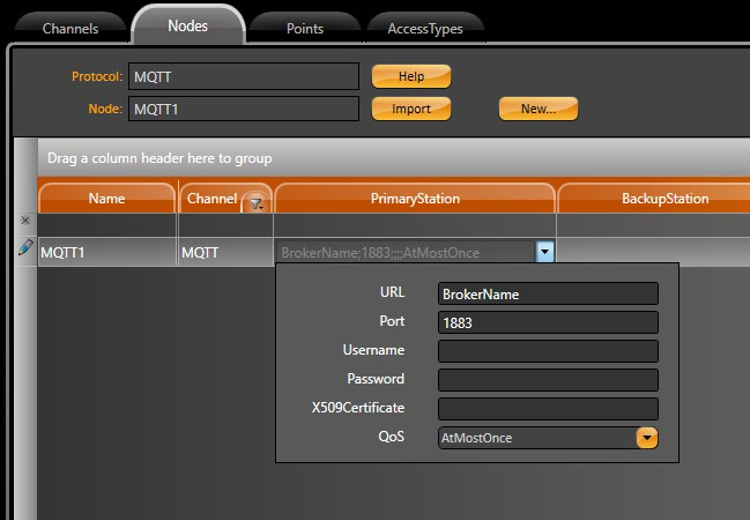Open the QoS dropdown arrow
The width and height of the screenshot is (750, 520).
tap(647, 437)
